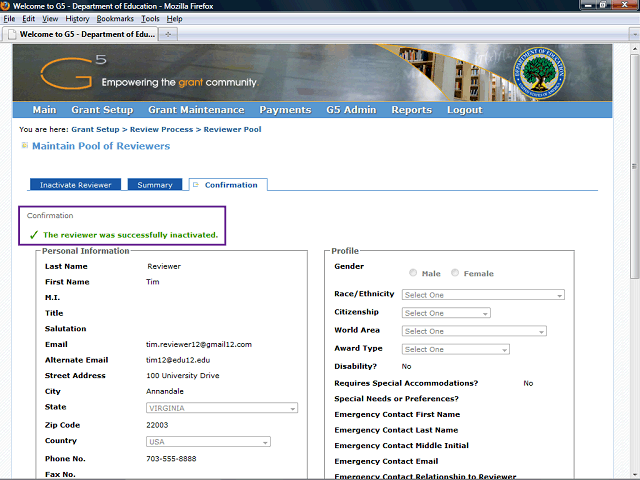Open Grant Maintenance navigation item
This screenshot has height=480, width=640.
coord(196,110)
